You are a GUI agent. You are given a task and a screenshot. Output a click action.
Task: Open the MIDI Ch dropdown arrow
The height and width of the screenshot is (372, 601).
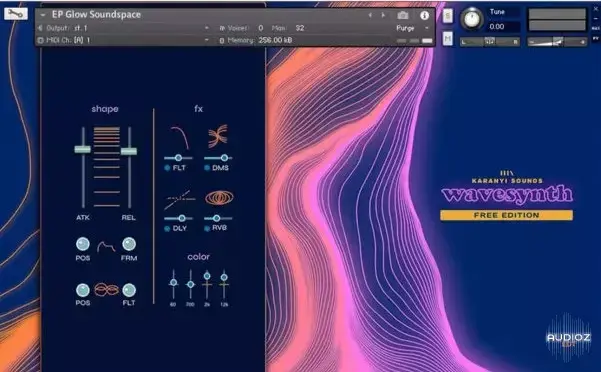pos(207,40)
